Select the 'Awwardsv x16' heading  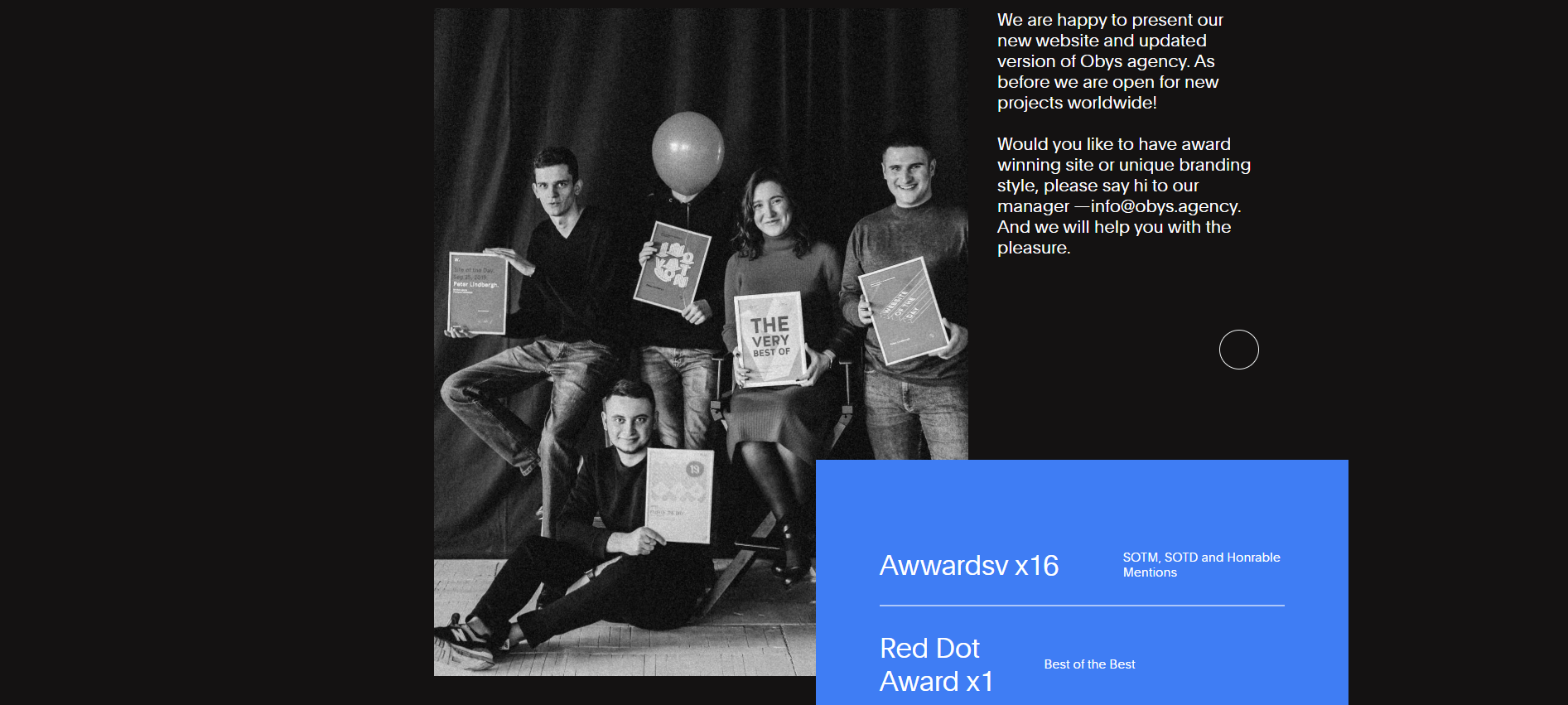(x=968, y=566)
